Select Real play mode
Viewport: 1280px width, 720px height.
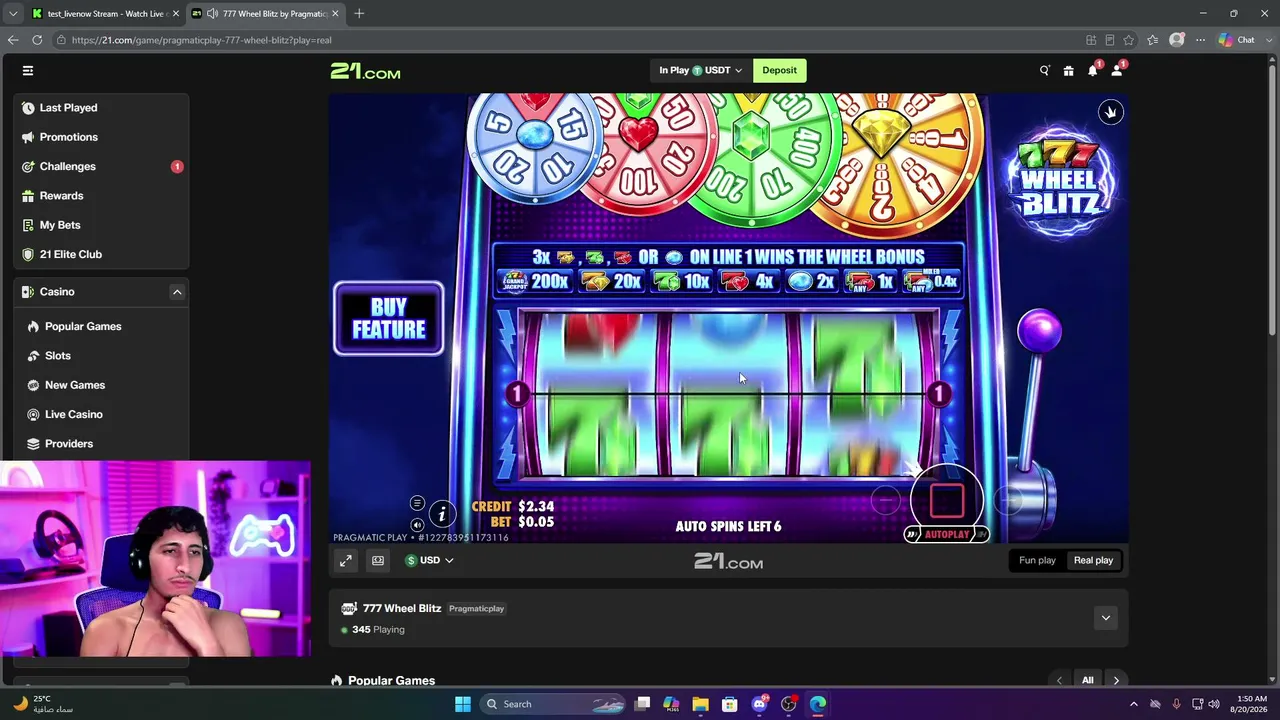[x=1093, y=561]
